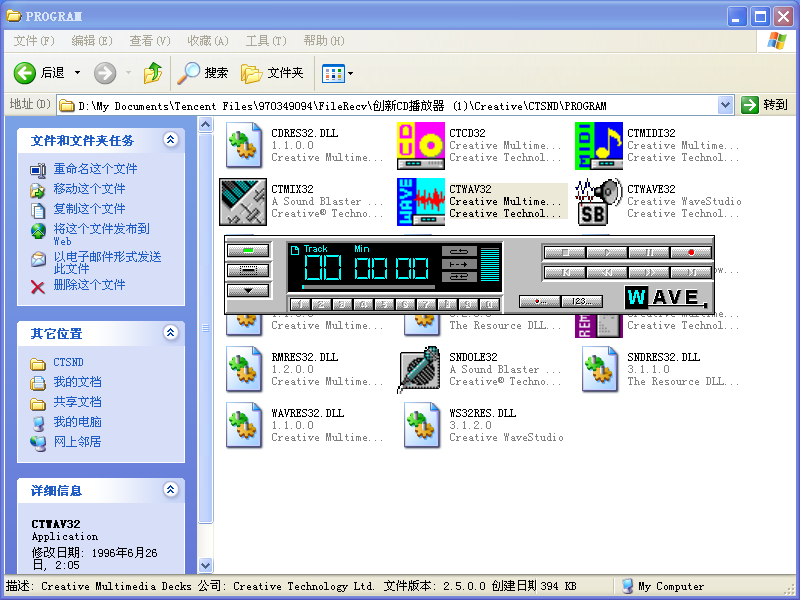Open the CTCD32 CD player application icon
The height and width of the screenshot is (600, 800).
pyautogui.click(x=420, y=145)
